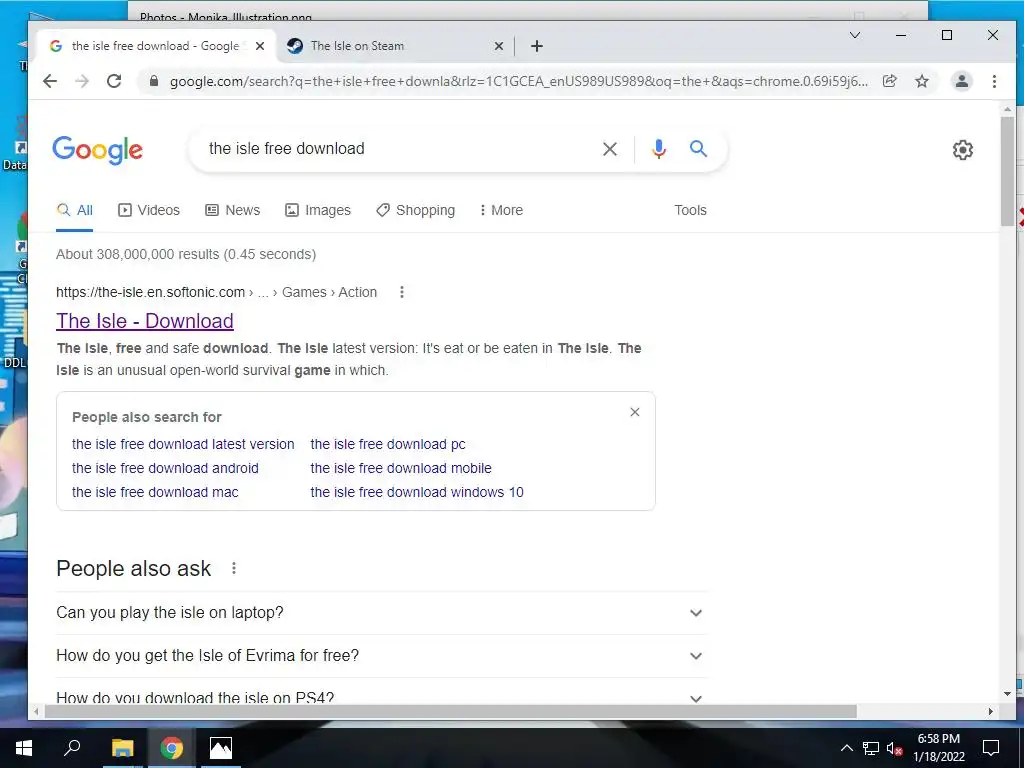This screenshot has width=1024, height=768.
Task: Open Photos app from taskbar
Action: (x=221, y=748)
